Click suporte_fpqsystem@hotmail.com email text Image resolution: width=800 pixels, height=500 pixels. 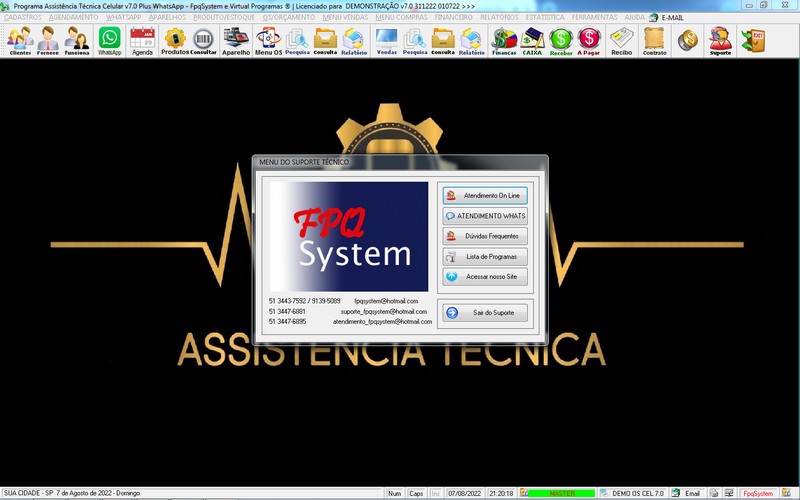tap(384, 311)
